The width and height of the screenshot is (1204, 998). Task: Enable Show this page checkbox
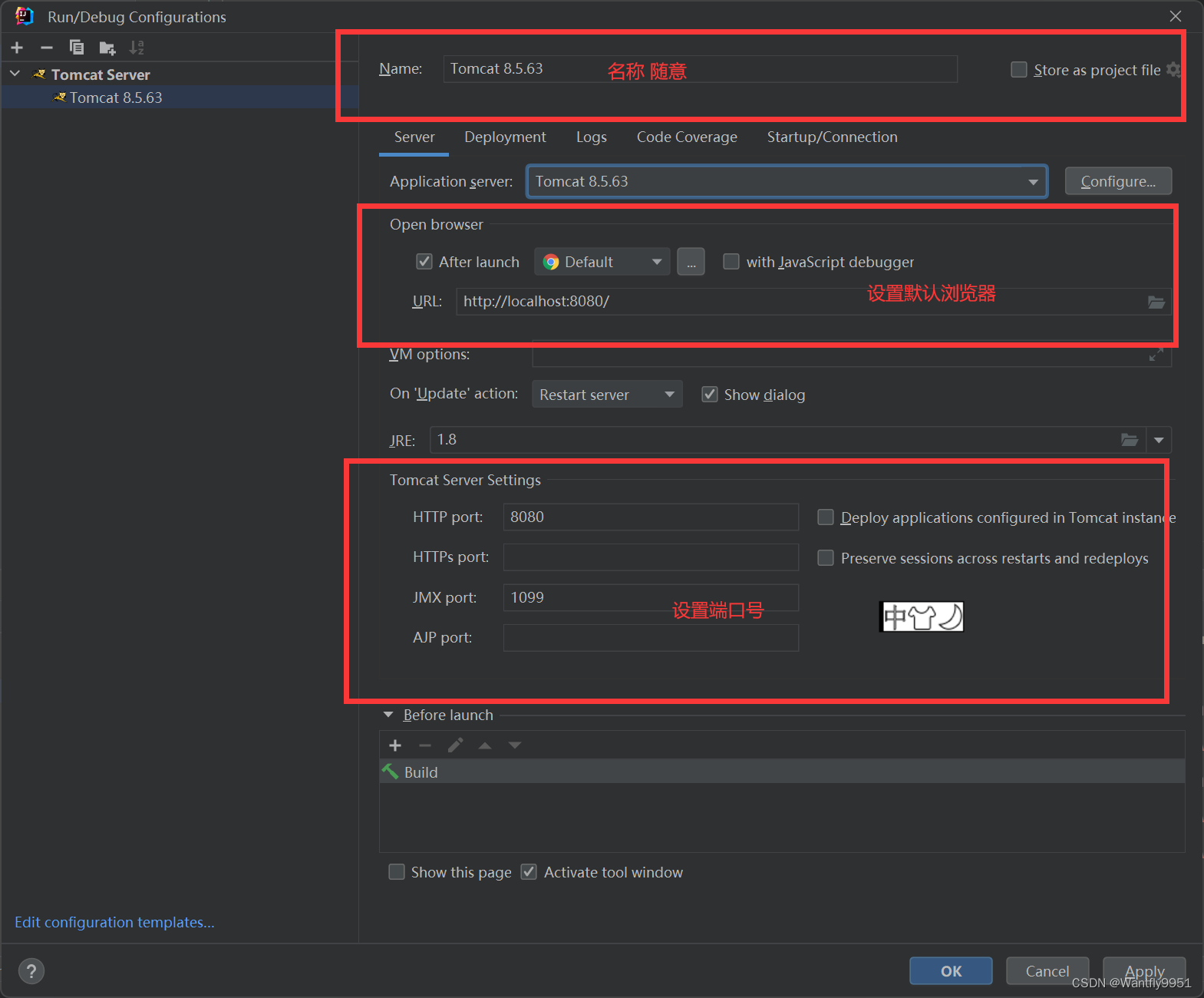tap(397, 872)
